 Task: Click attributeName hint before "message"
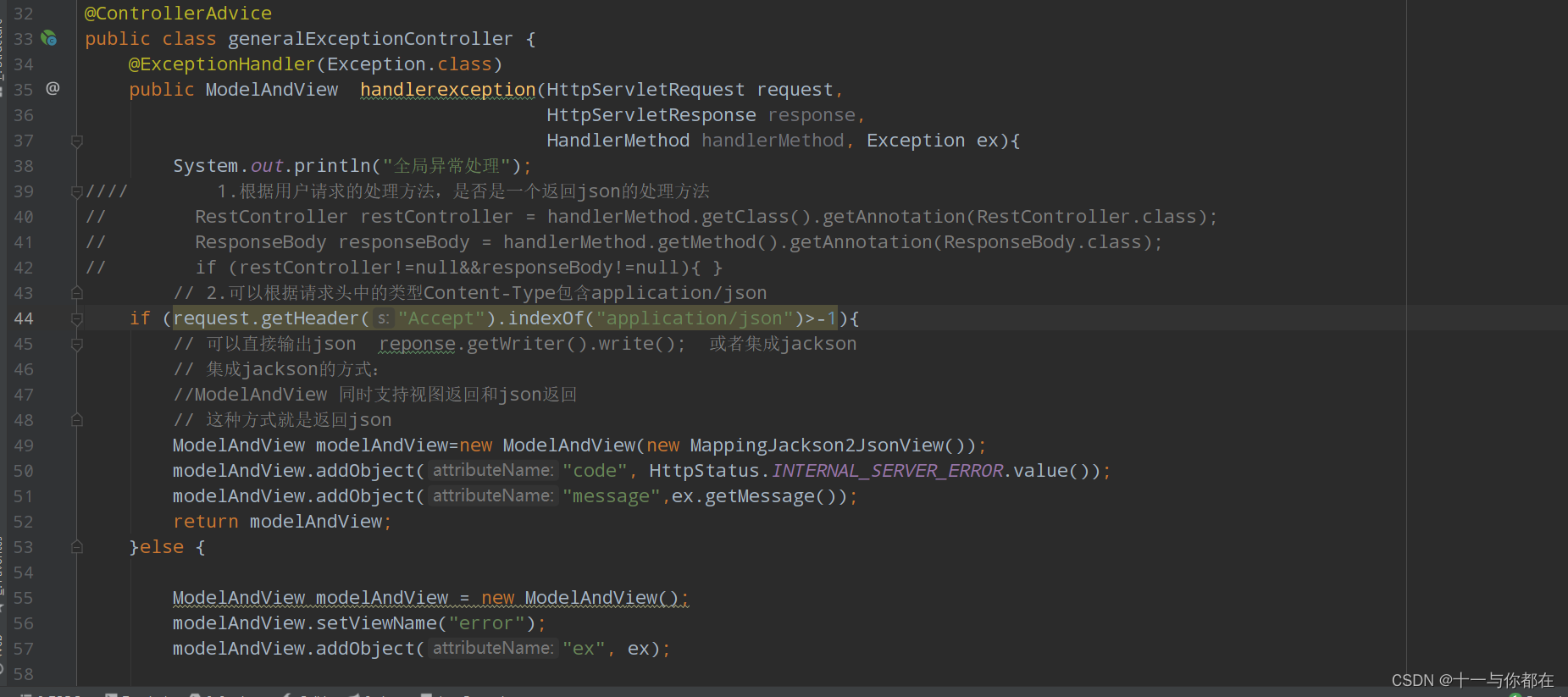coord(493,495)
